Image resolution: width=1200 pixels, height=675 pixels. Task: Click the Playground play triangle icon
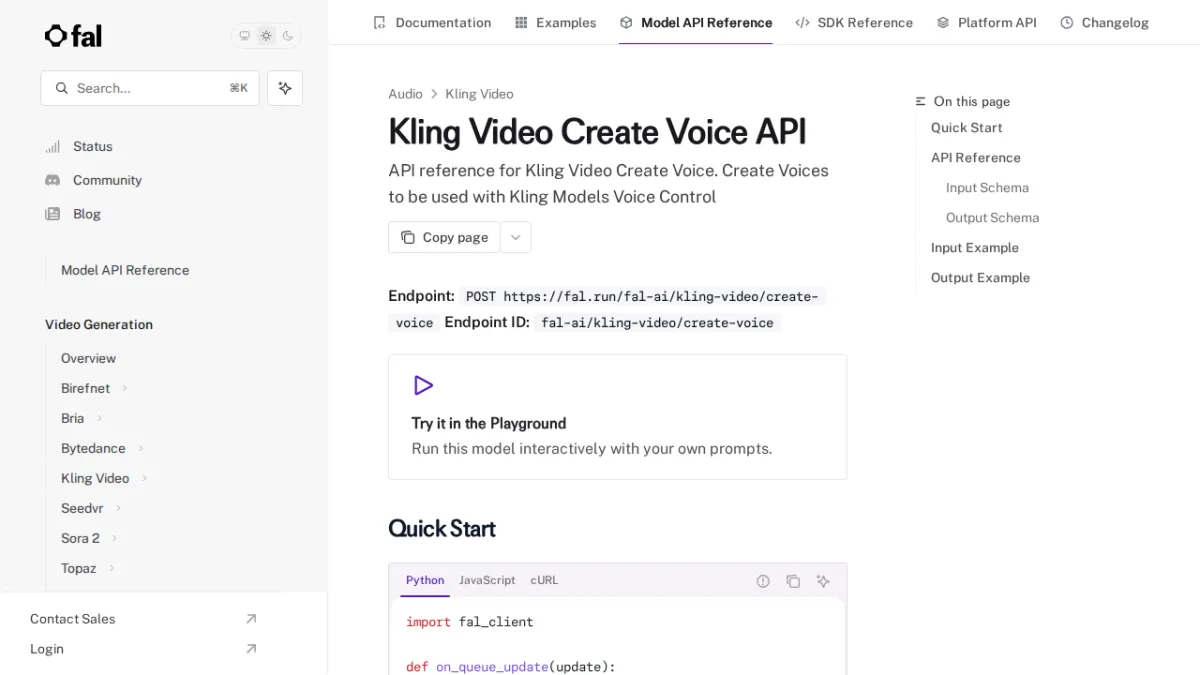(x=423, y=385)
